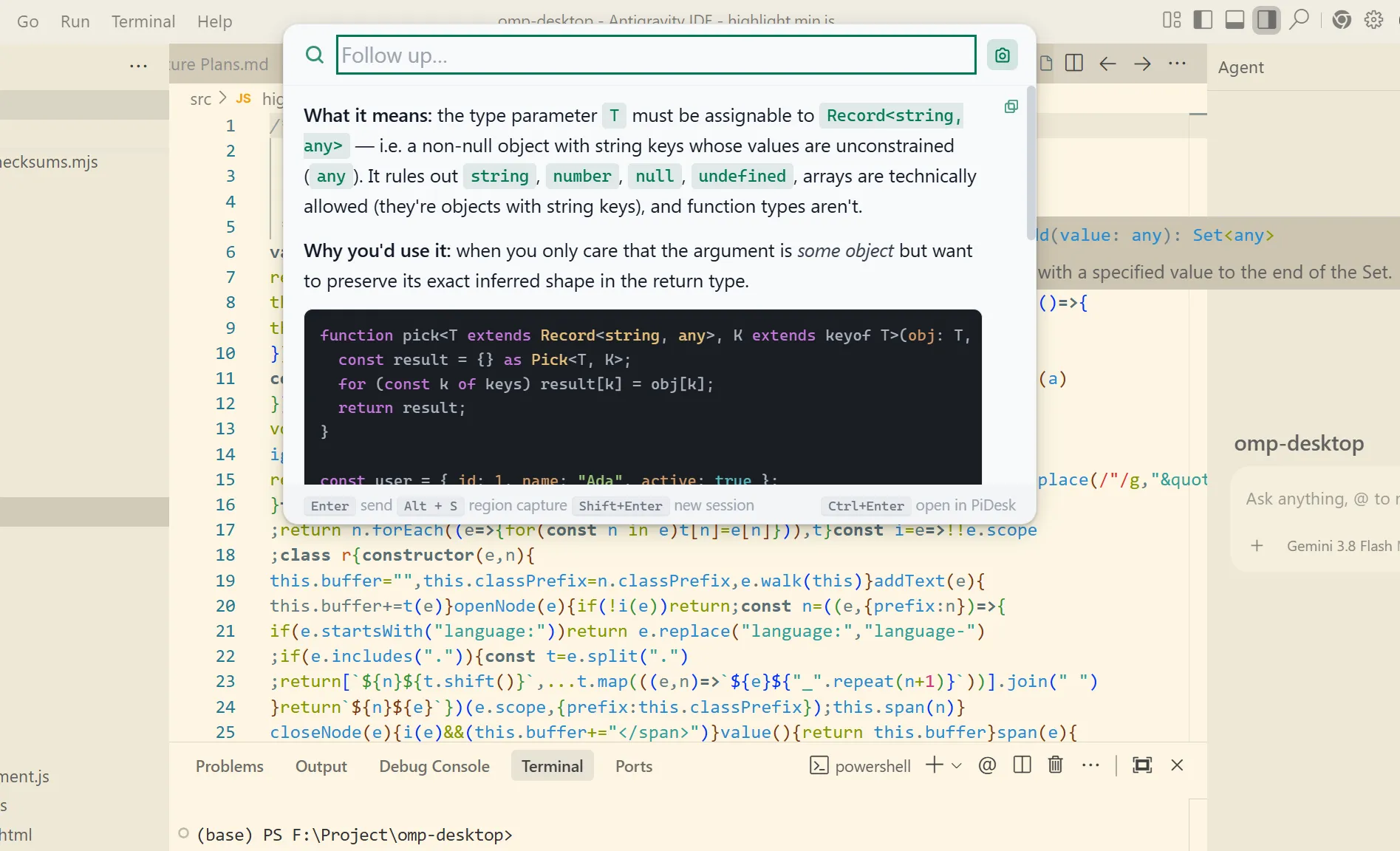
Task: Open the Go menu
Action: pos(28,21)
